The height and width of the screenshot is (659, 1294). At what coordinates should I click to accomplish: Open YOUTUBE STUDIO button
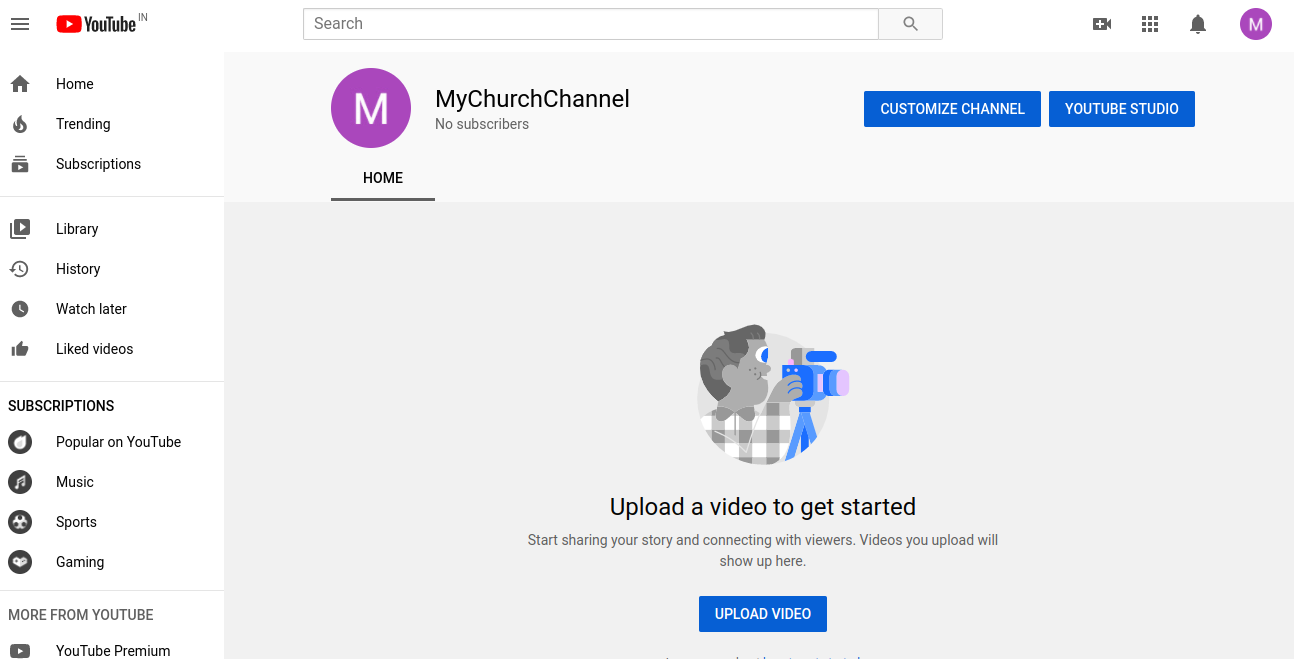click(1122, 109)
